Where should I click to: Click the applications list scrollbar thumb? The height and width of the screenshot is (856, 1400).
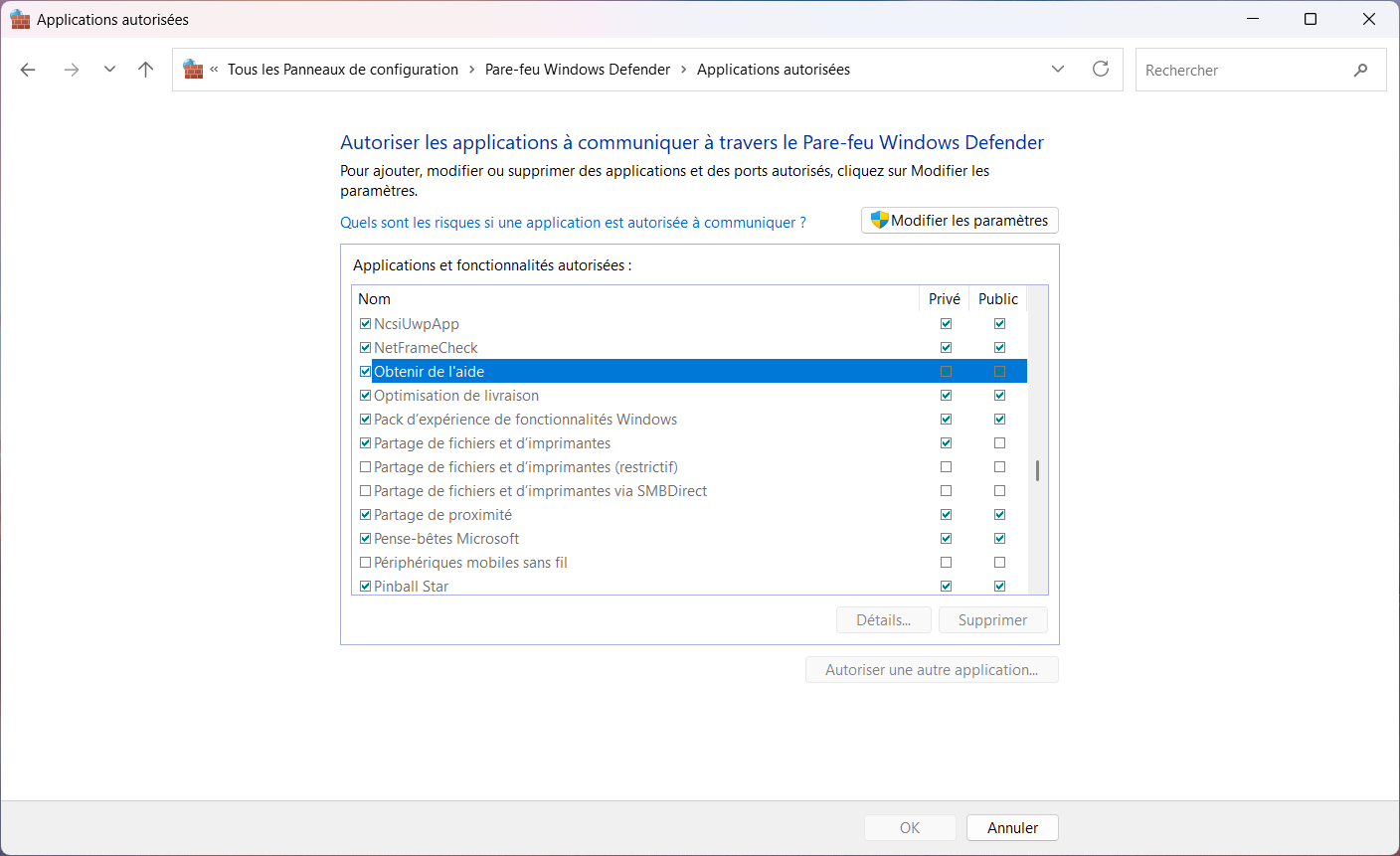coord(1037,470)
